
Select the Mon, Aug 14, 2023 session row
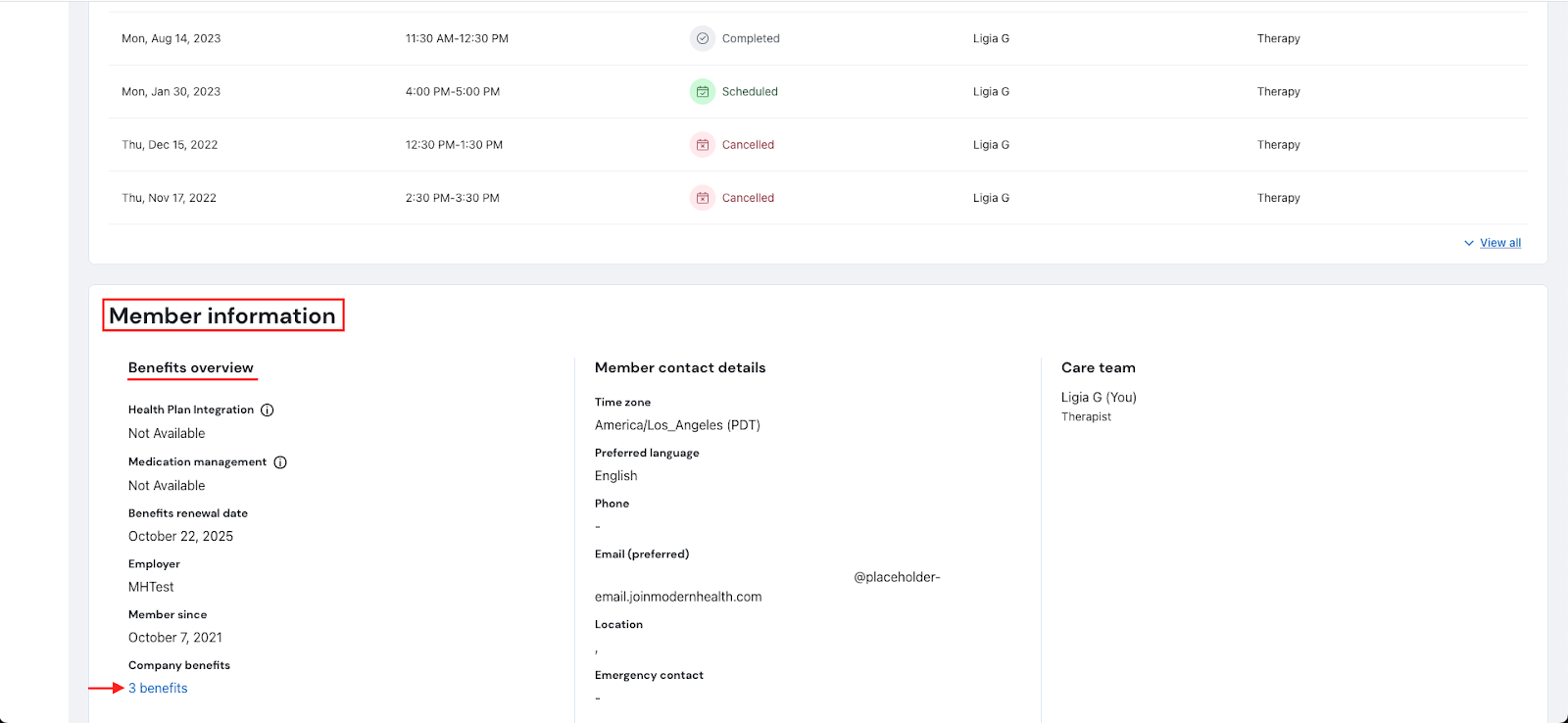[x=171, y=38]
